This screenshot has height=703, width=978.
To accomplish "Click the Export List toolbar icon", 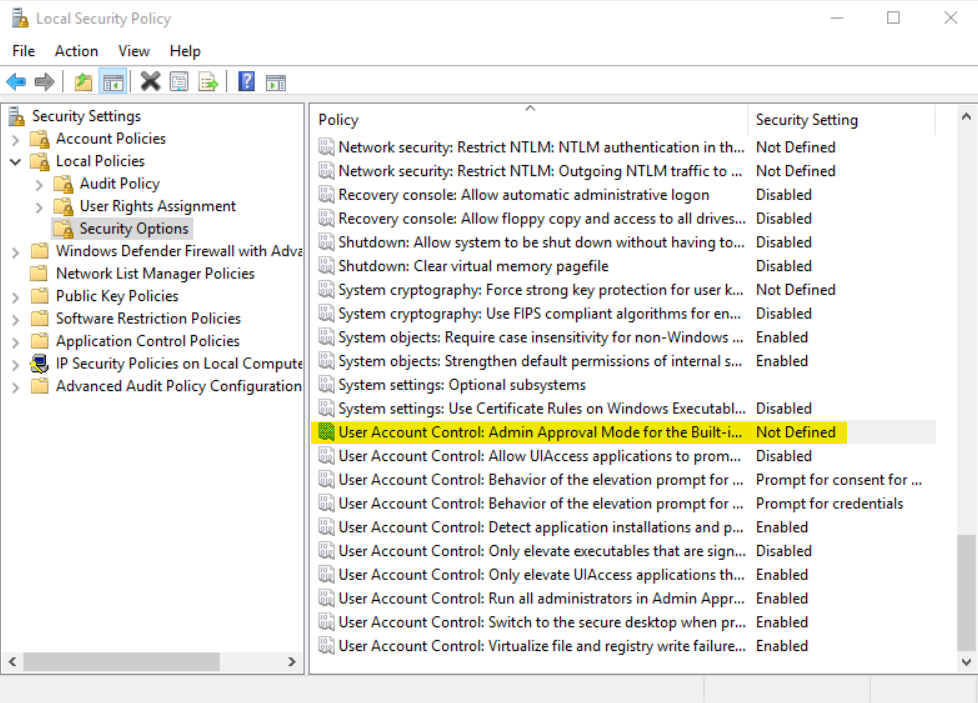I will pos(208,82).
